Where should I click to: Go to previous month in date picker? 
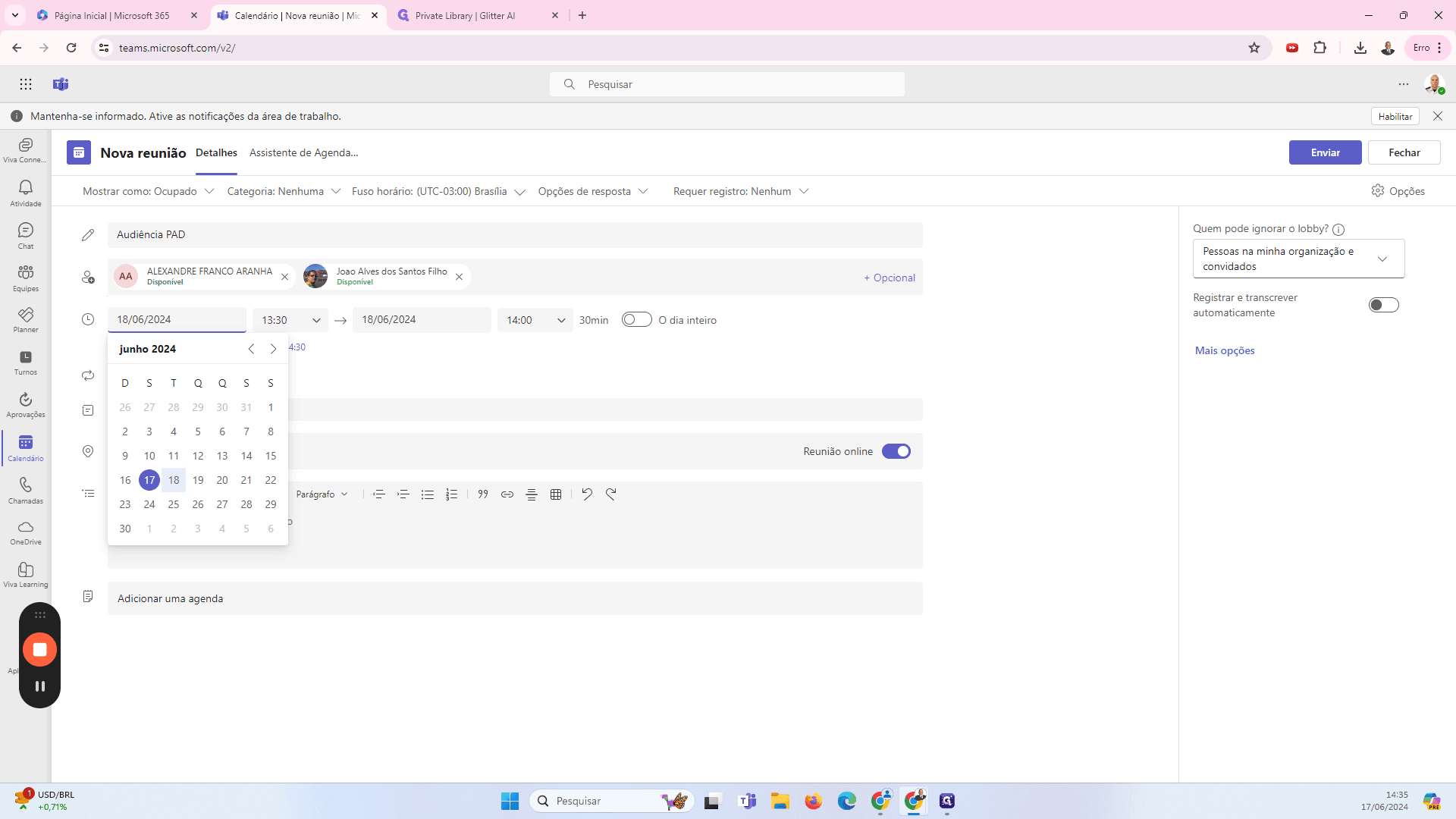coord(251,349)
